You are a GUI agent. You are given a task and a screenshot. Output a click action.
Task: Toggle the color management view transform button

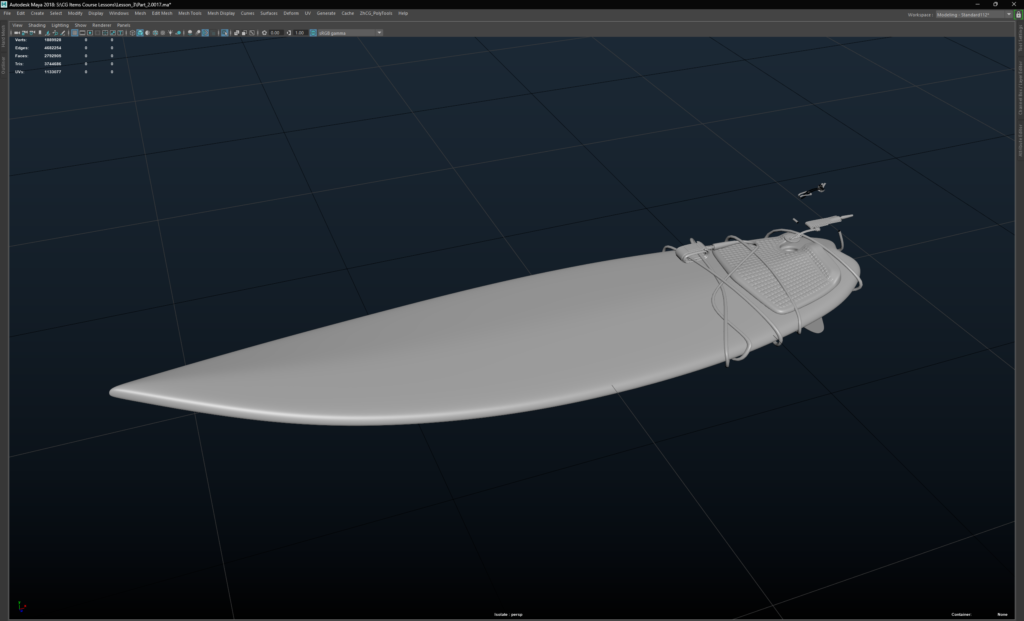[313, 33]
